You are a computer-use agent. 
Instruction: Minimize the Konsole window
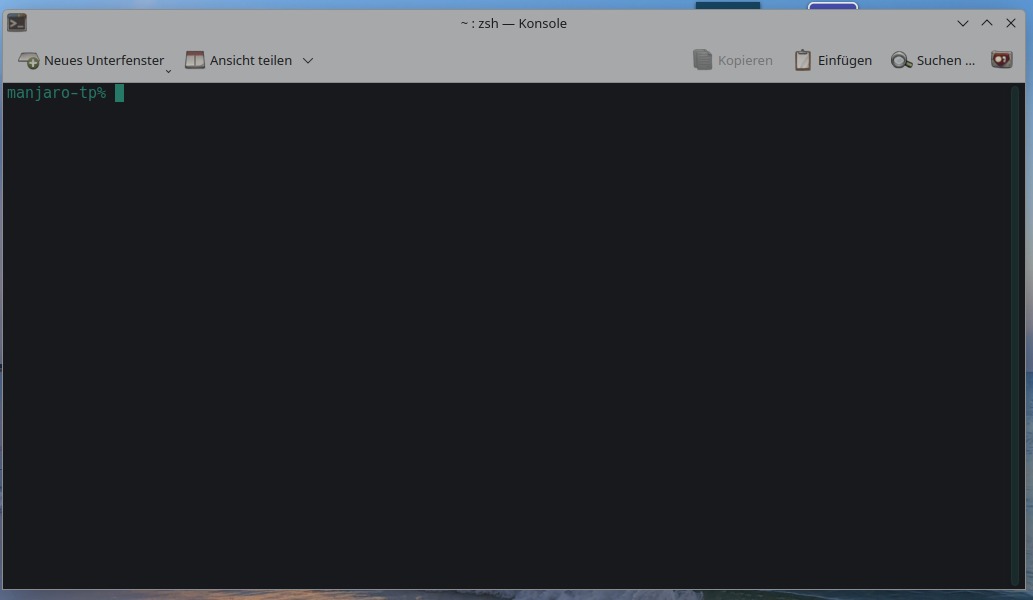tap(963, 23)
